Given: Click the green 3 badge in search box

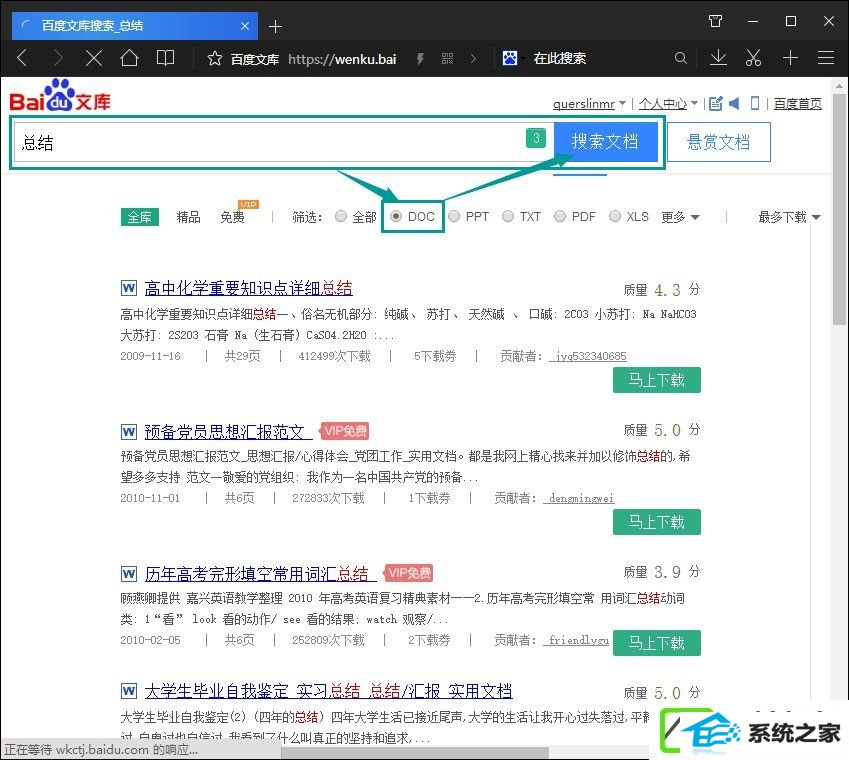Looking at the screenshot, I should click(x=535, y=138).
